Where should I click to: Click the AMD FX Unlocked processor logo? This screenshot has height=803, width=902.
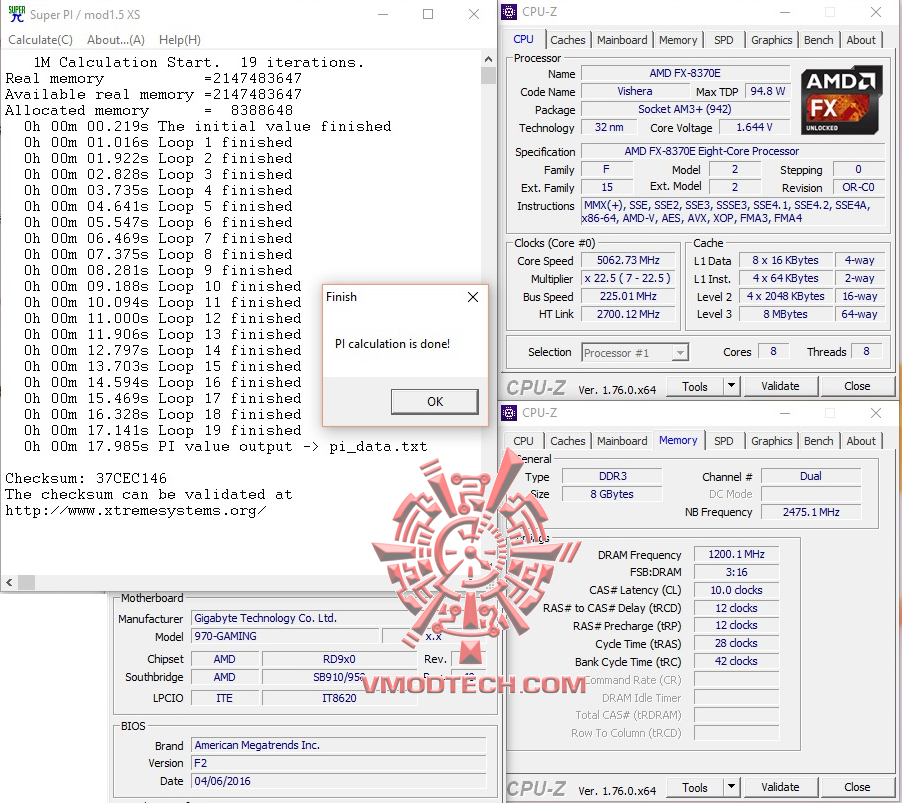coord(842,100)
